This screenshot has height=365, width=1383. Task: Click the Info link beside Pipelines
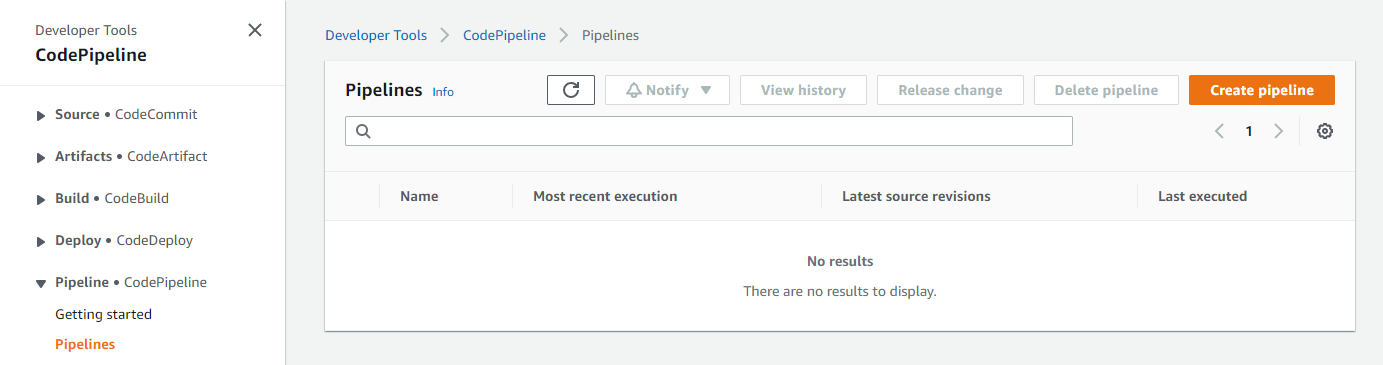tap(443, 91)
